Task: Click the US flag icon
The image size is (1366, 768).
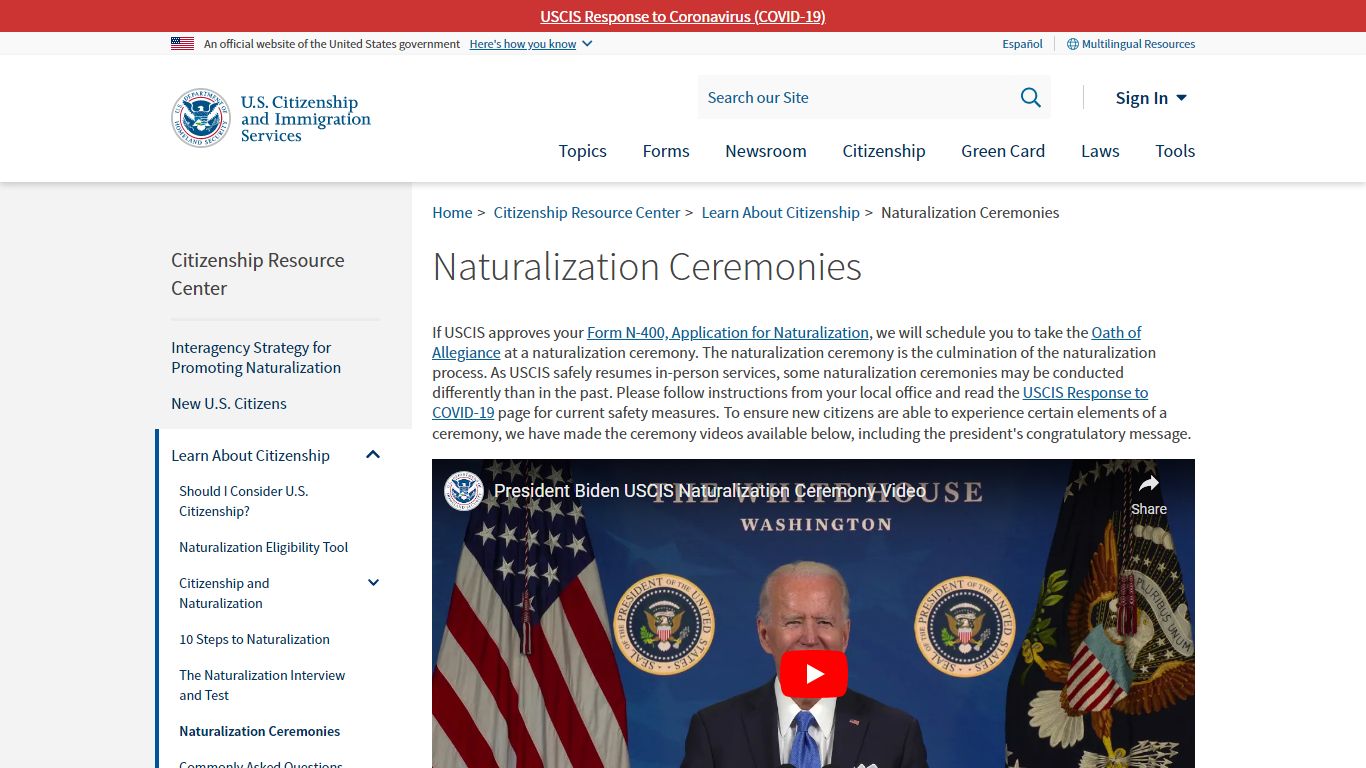Action: pyautogui.click(x=182, y=44)
